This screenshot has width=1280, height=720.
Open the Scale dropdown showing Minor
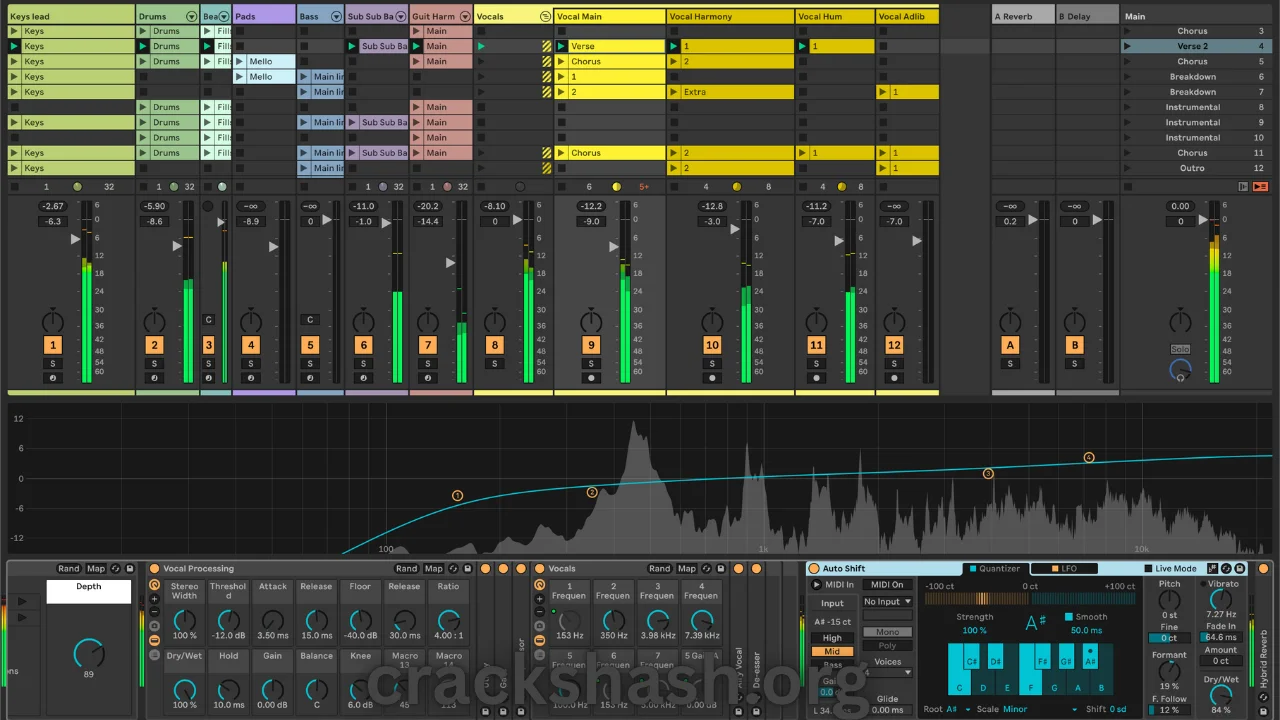click(x=1016, y=709)
